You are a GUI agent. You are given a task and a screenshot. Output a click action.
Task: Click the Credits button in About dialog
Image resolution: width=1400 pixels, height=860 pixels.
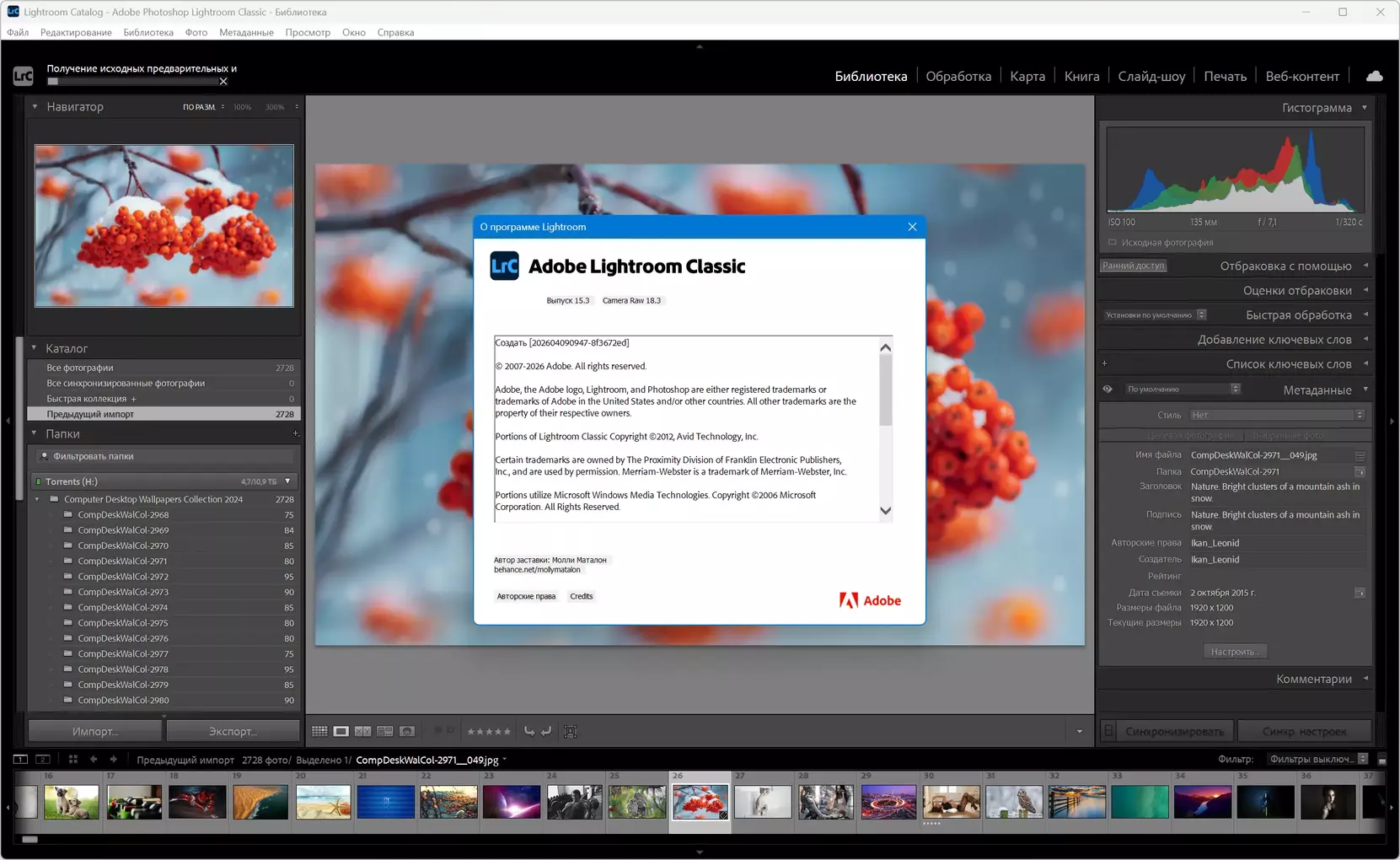point(581,596)
